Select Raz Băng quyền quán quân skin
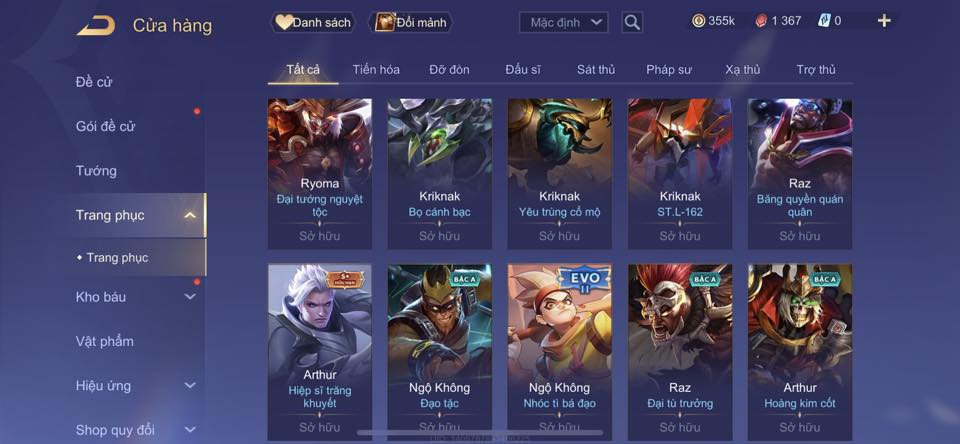This screenshot has width=960, height=444. coord(800,174)
